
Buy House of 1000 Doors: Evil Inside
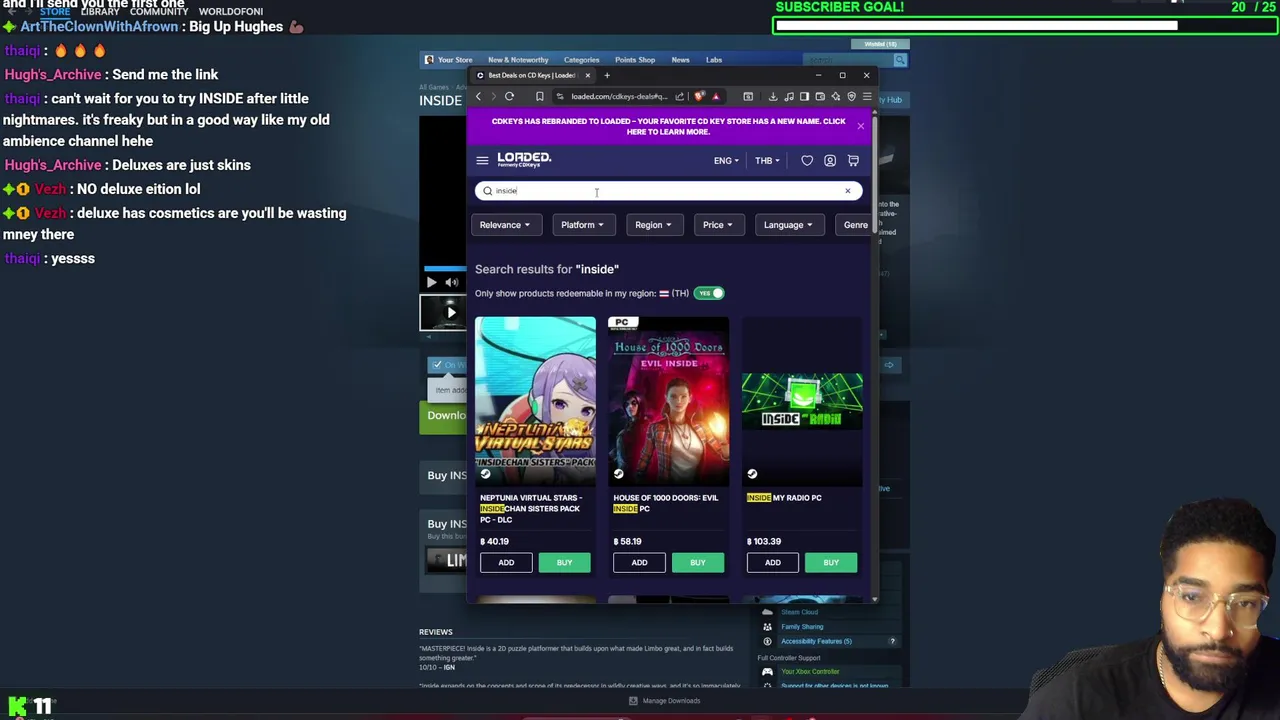697,563
